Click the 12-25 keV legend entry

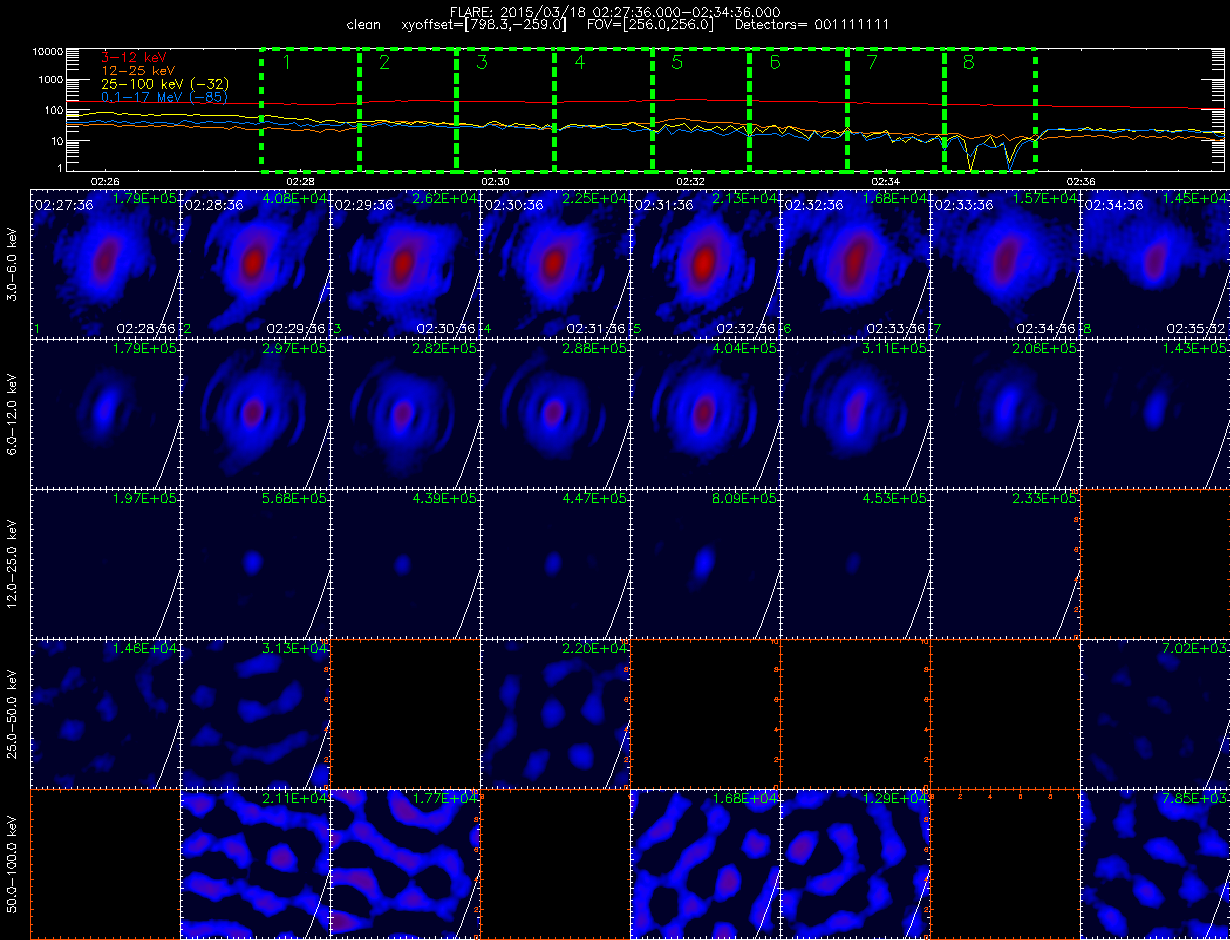(140, 71)
